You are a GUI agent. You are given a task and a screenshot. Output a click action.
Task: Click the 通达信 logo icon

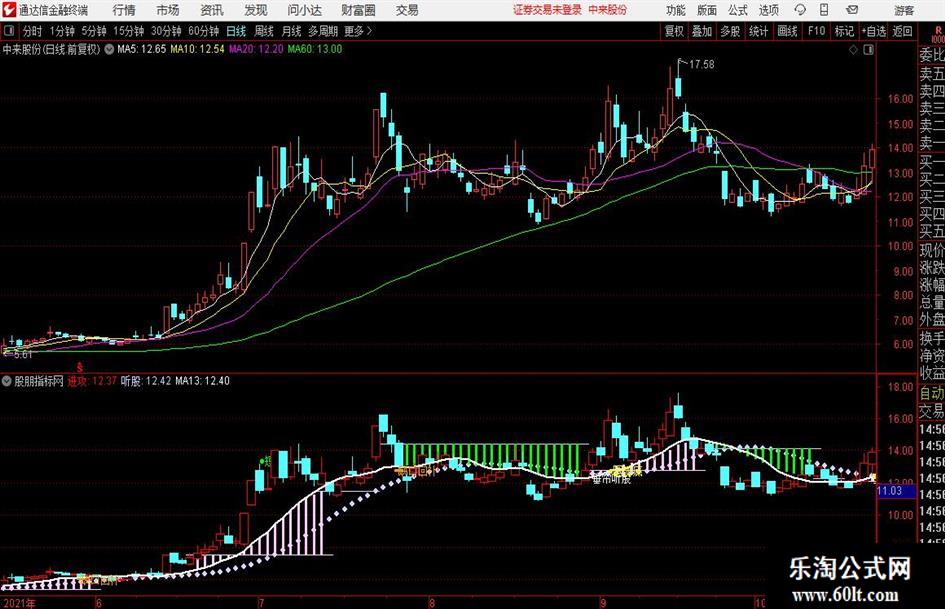[9, 10]
